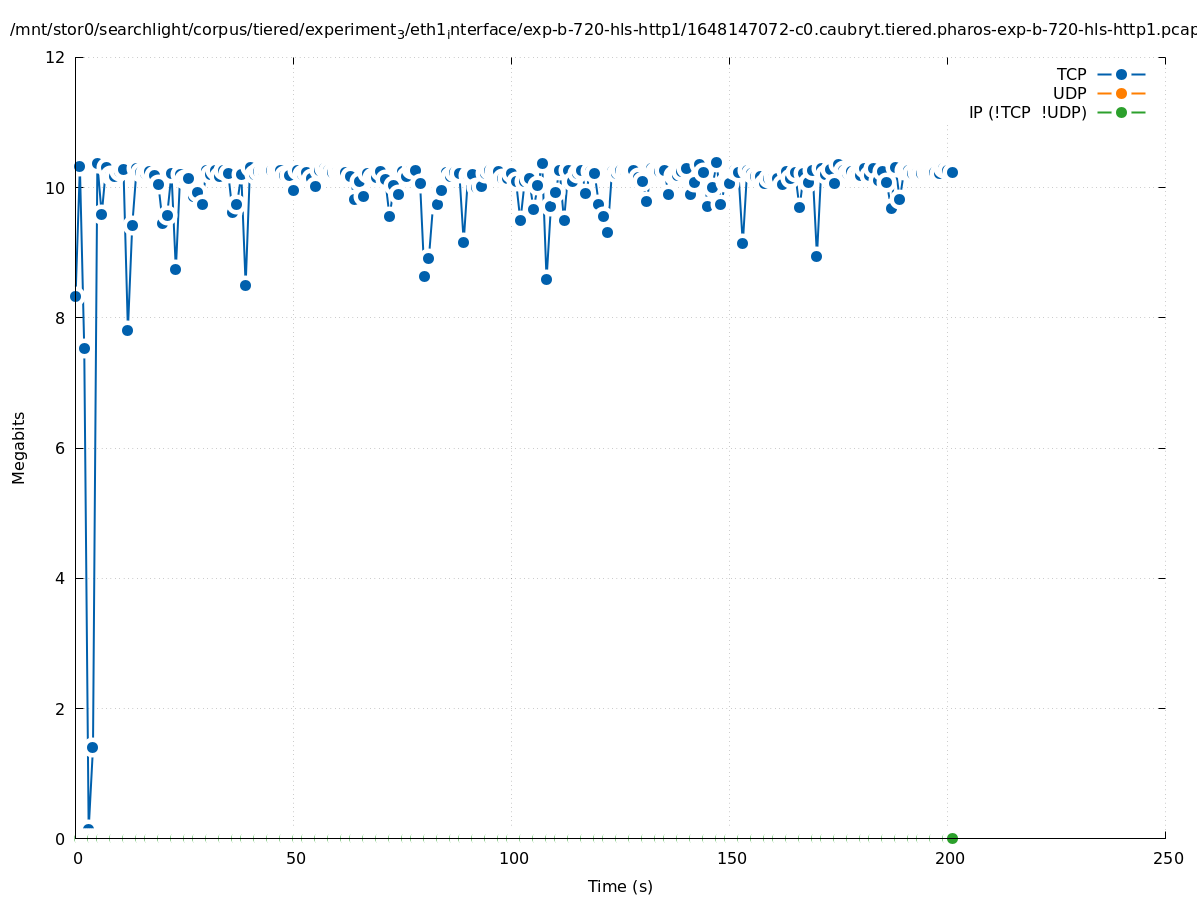
Task: Click the 12 tick label on y-axis
Action: point(56,57)
